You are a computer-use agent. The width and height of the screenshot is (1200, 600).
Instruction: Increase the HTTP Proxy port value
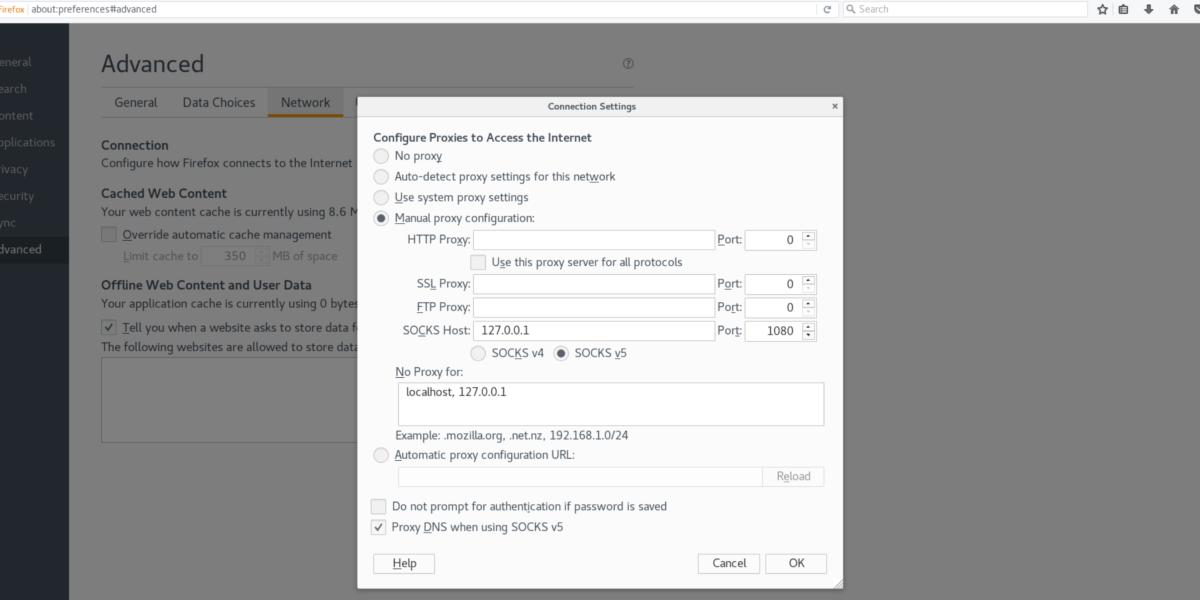[809, 236]
